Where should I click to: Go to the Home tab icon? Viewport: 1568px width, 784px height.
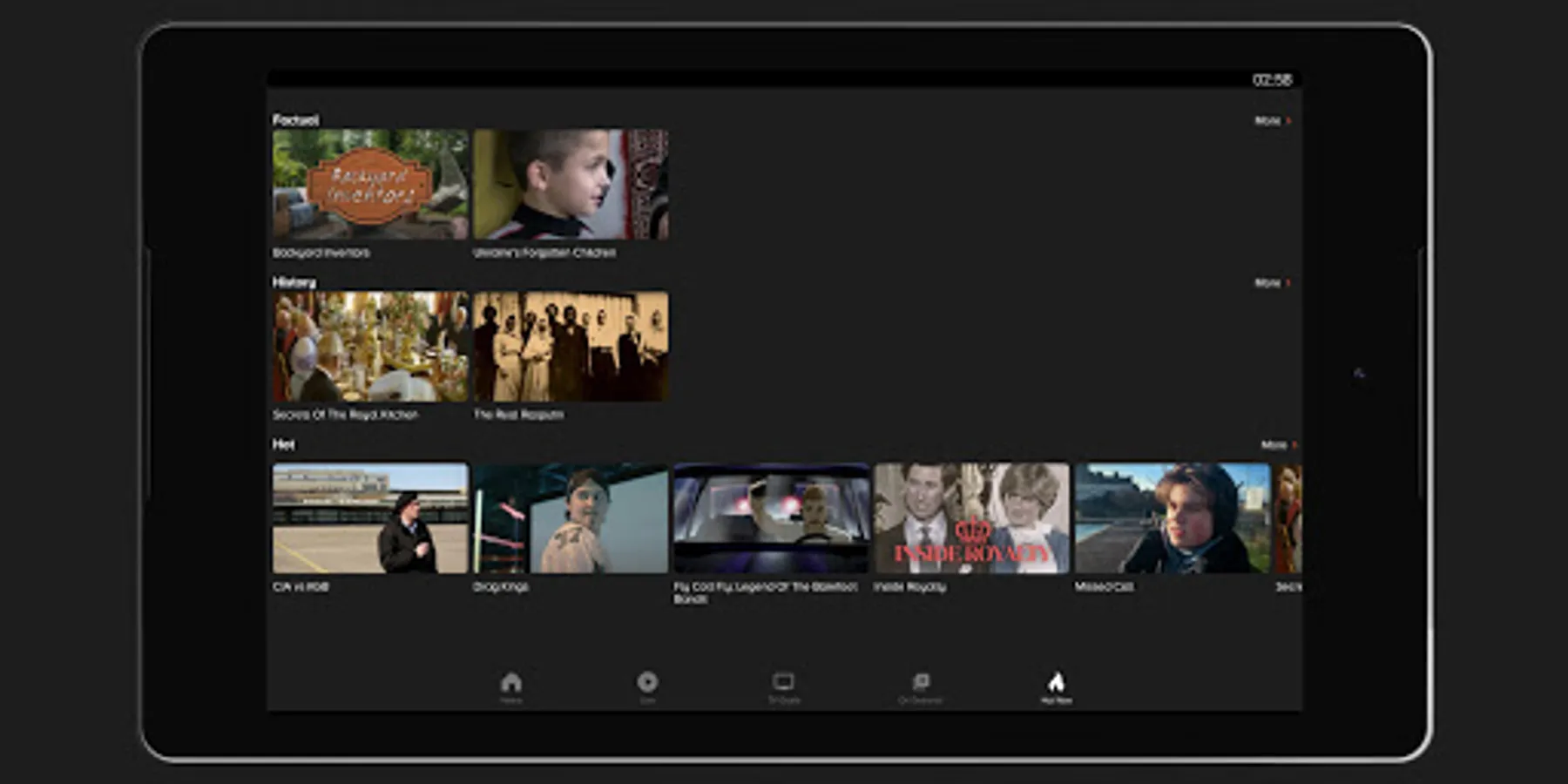click(511, 682)
